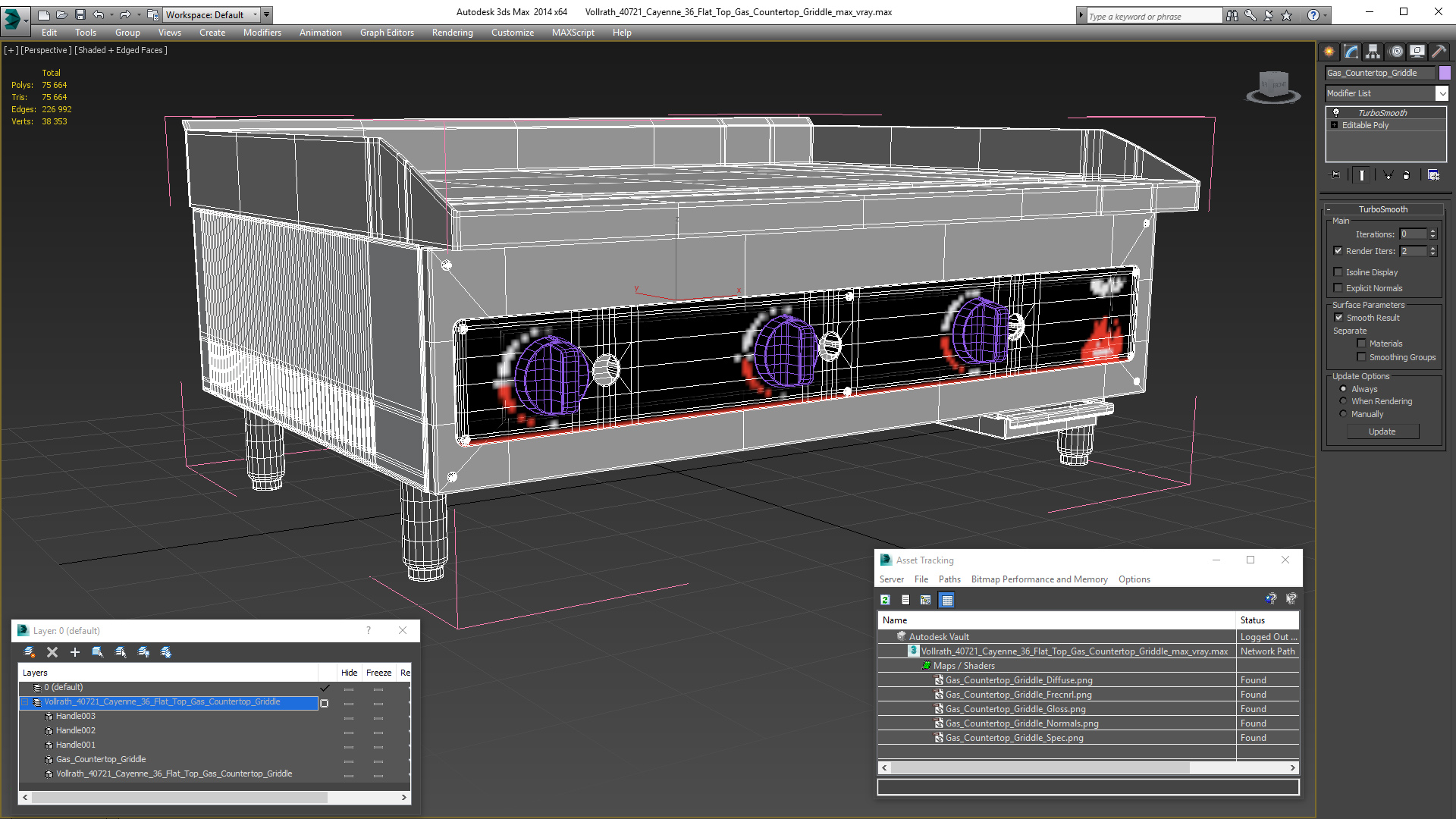Viewport: 1456px width, 819px height.
Task: Open the Rendering menu
Action: point(452,33)
